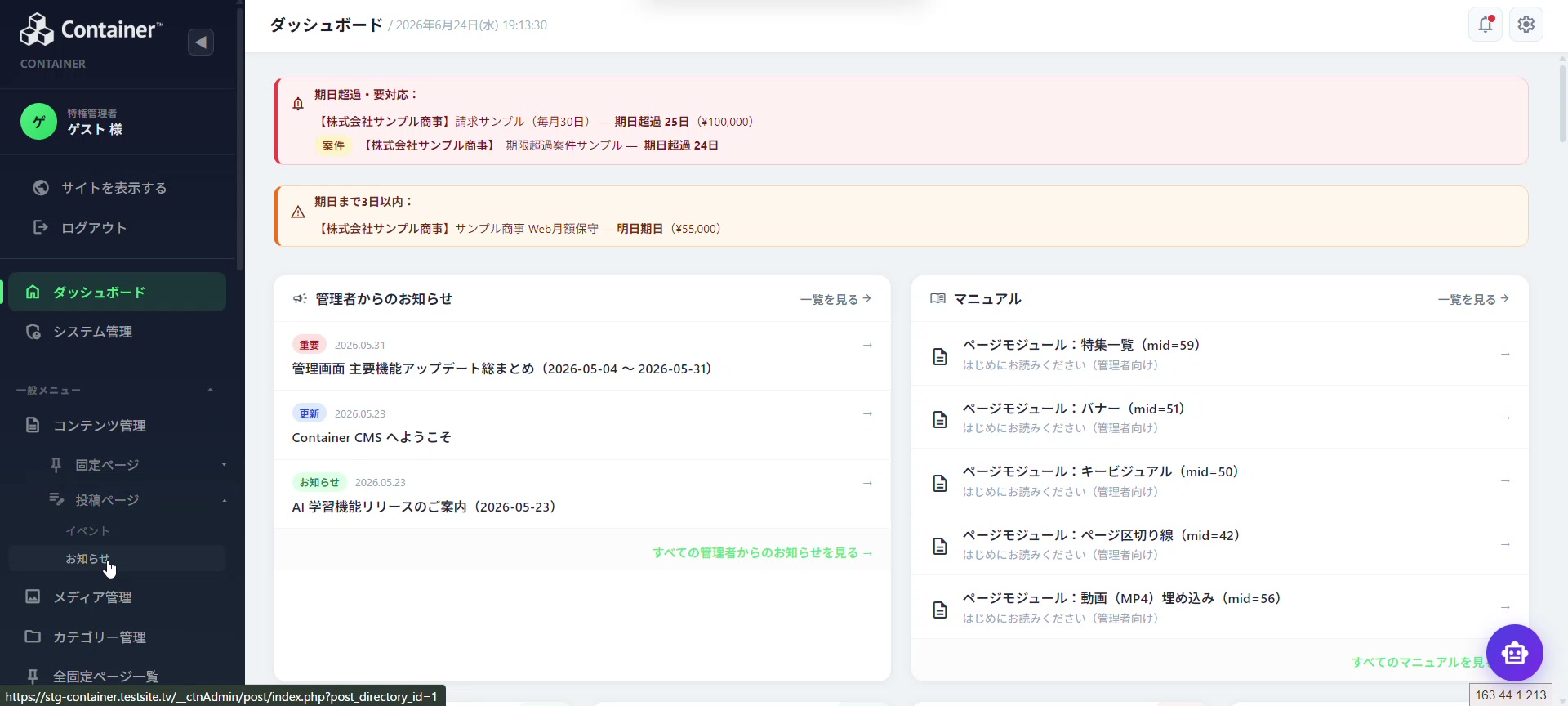This screenshot has width=1568, height=706.
Task: Click the edit-list icon of 投稿ページ
Action: pyautogui.click(x=56, y=499)
